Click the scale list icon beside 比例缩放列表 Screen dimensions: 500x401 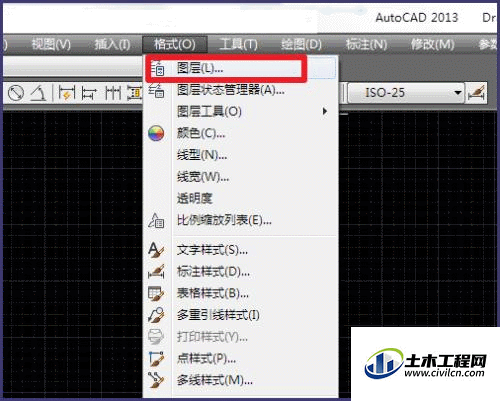pyautogui.click(x=156, y=220)
